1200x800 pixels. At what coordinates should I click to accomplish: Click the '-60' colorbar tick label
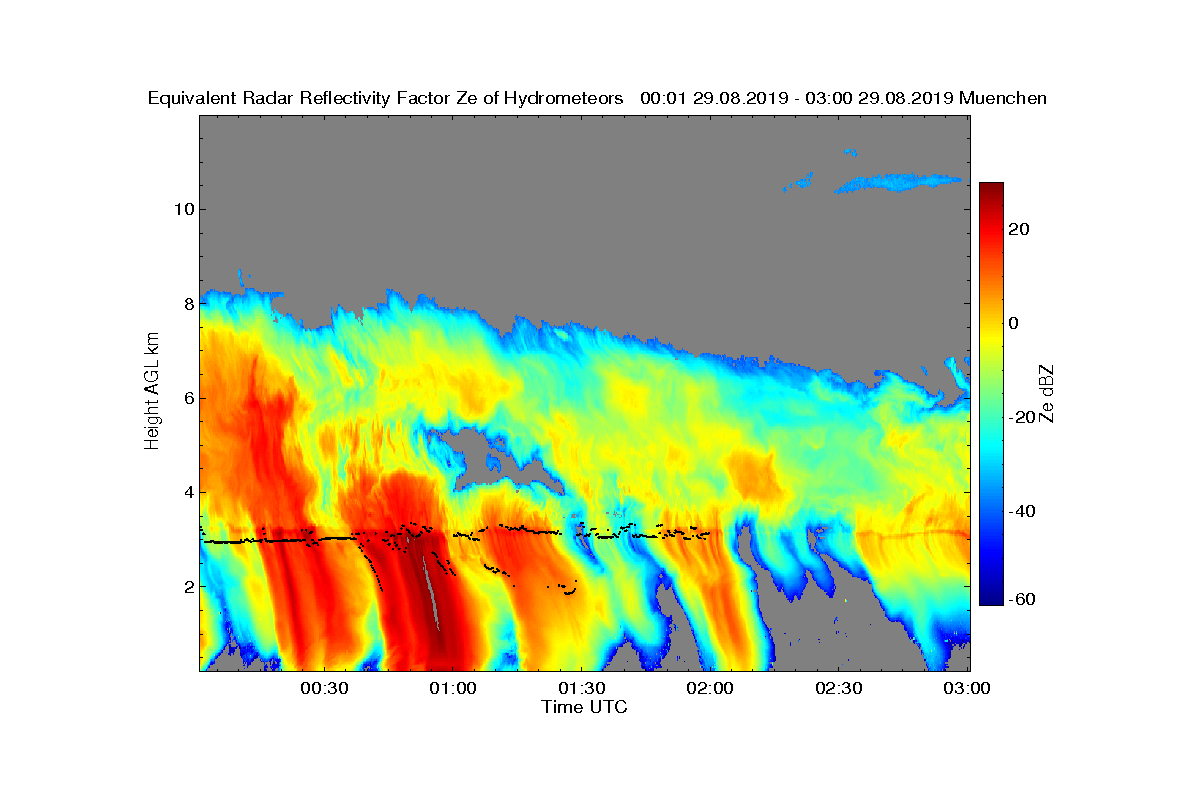pos(1022,599)
